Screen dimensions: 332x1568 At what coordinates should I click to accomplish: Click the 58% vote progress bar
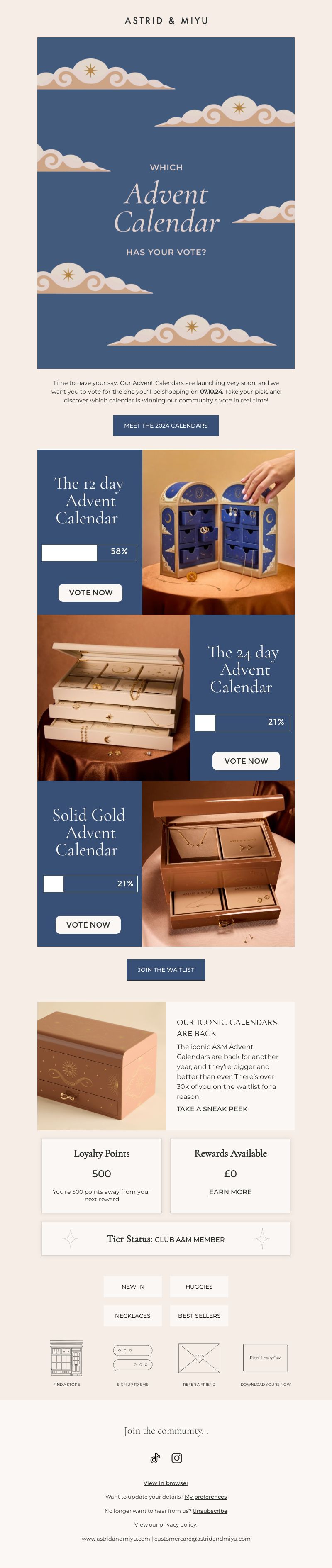[89, 553]
